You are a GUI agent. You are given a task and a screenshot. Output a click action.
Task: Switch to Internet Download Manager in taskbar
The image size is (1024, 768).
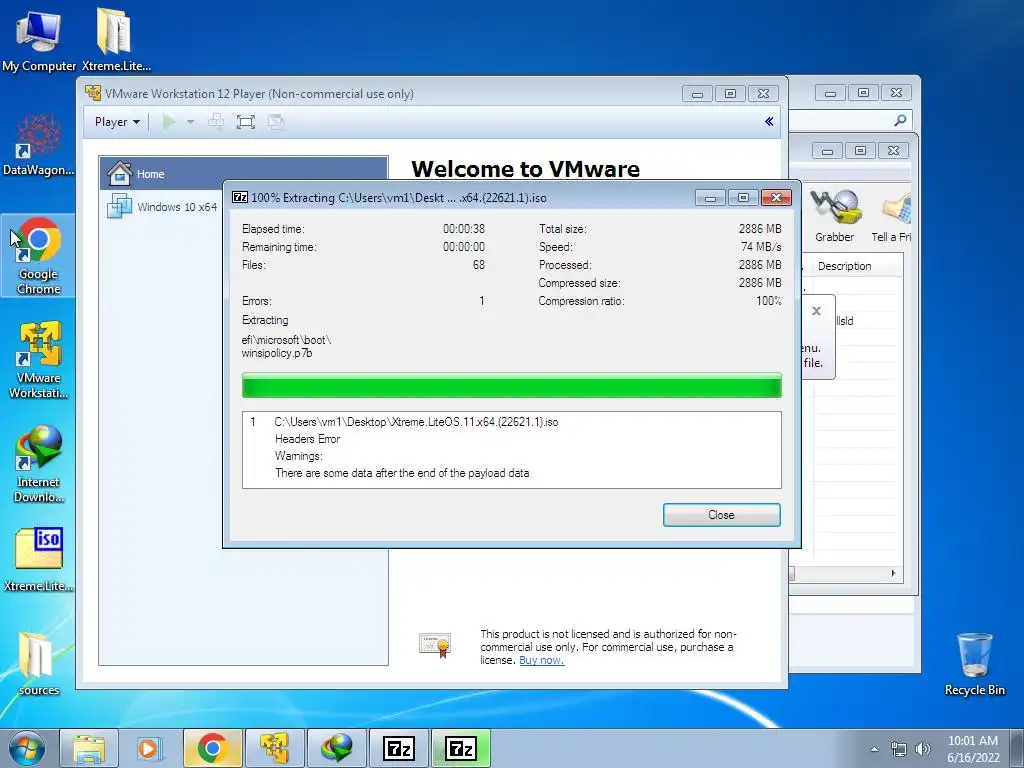point(336,748)
